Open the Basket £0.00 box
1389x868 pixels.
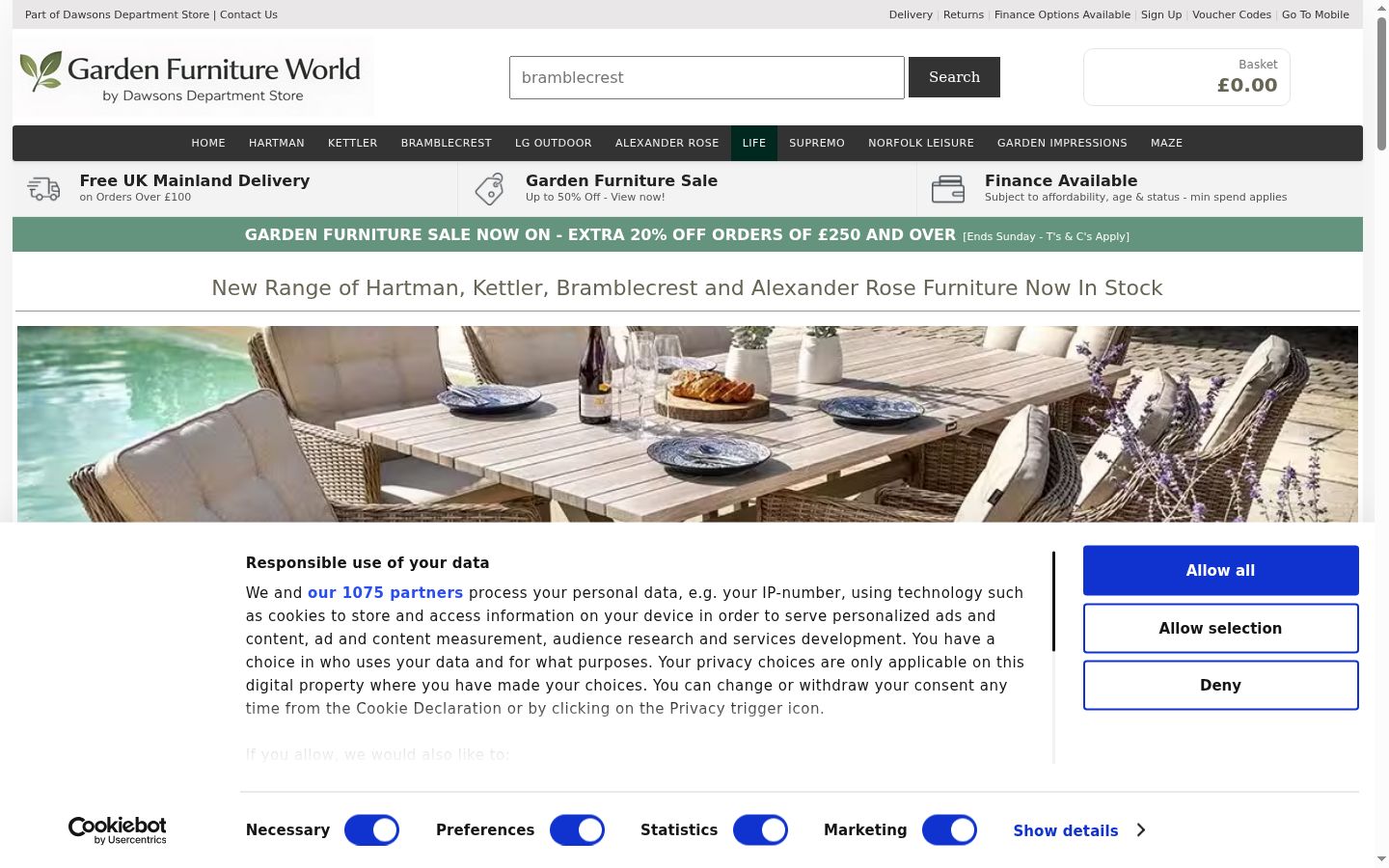(1186, 77)
